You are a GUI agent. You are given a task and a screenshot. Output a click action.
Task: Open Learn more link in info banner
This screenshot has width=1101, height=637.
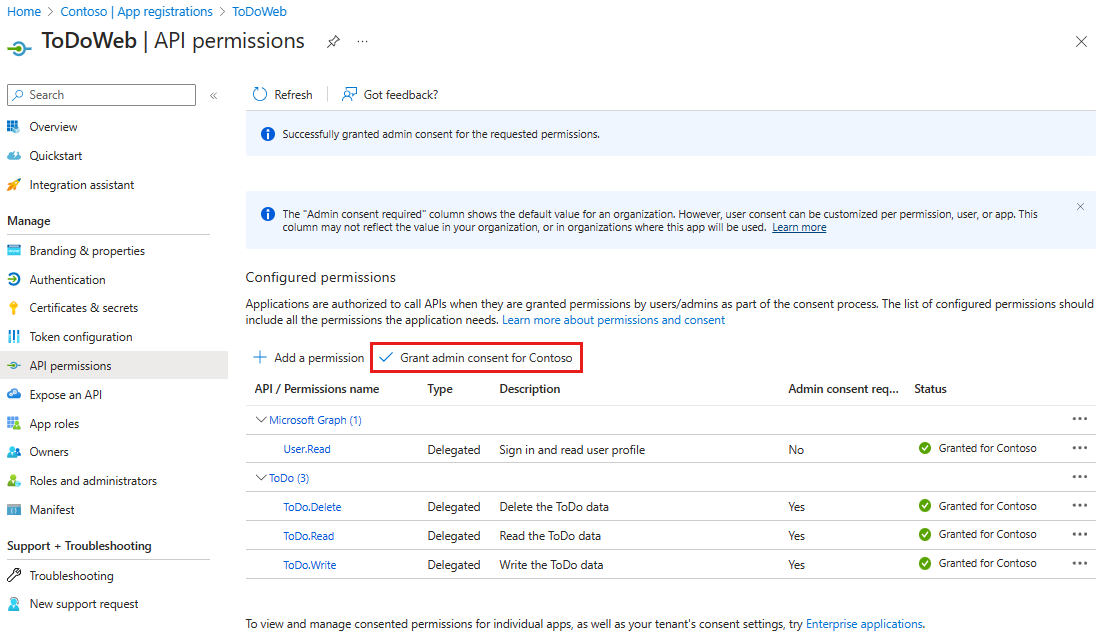point(799,228)
